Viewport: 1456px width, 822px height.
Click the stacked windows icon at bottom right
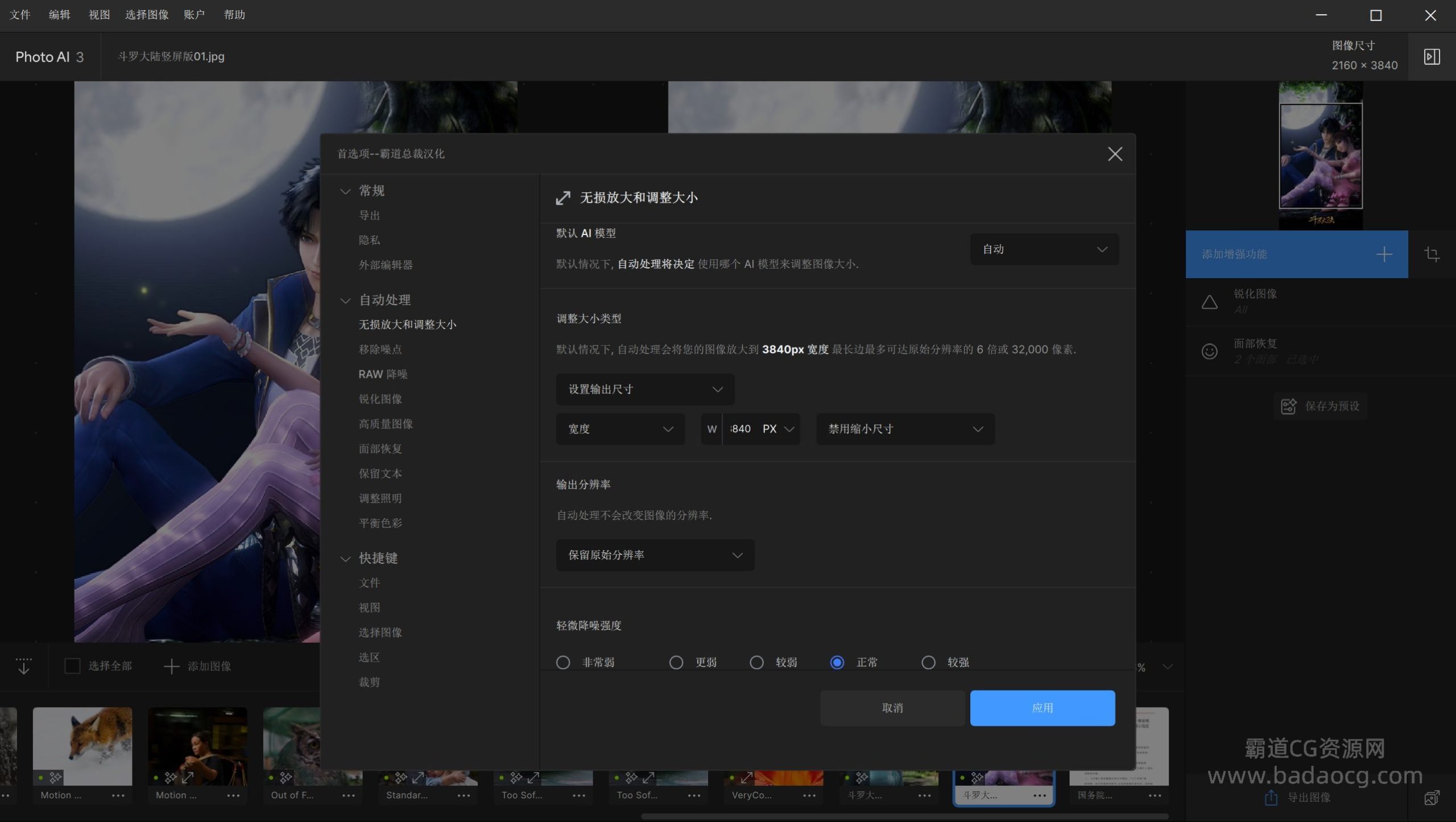pos(1432,798)
